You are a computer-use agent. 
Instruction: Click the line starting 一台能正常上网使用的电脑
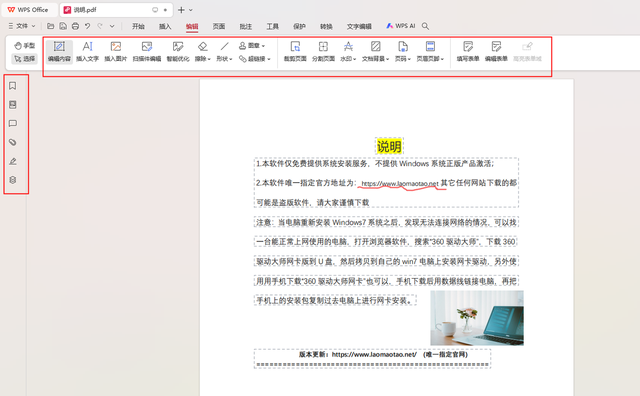coord(386,242)
